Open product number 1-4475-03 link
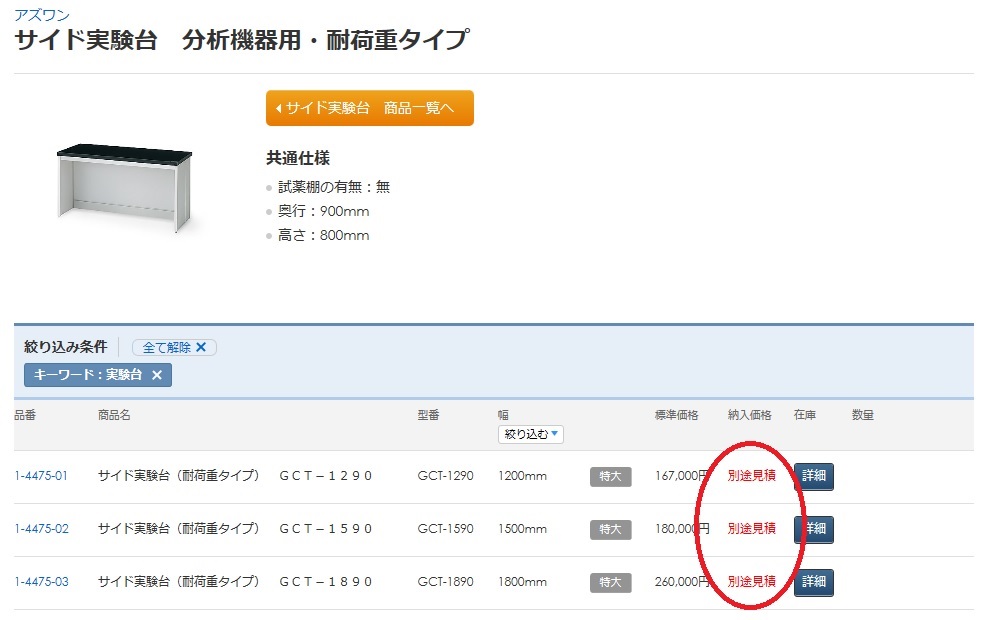This screenshot has width=983, height=620. pos(41,582)
